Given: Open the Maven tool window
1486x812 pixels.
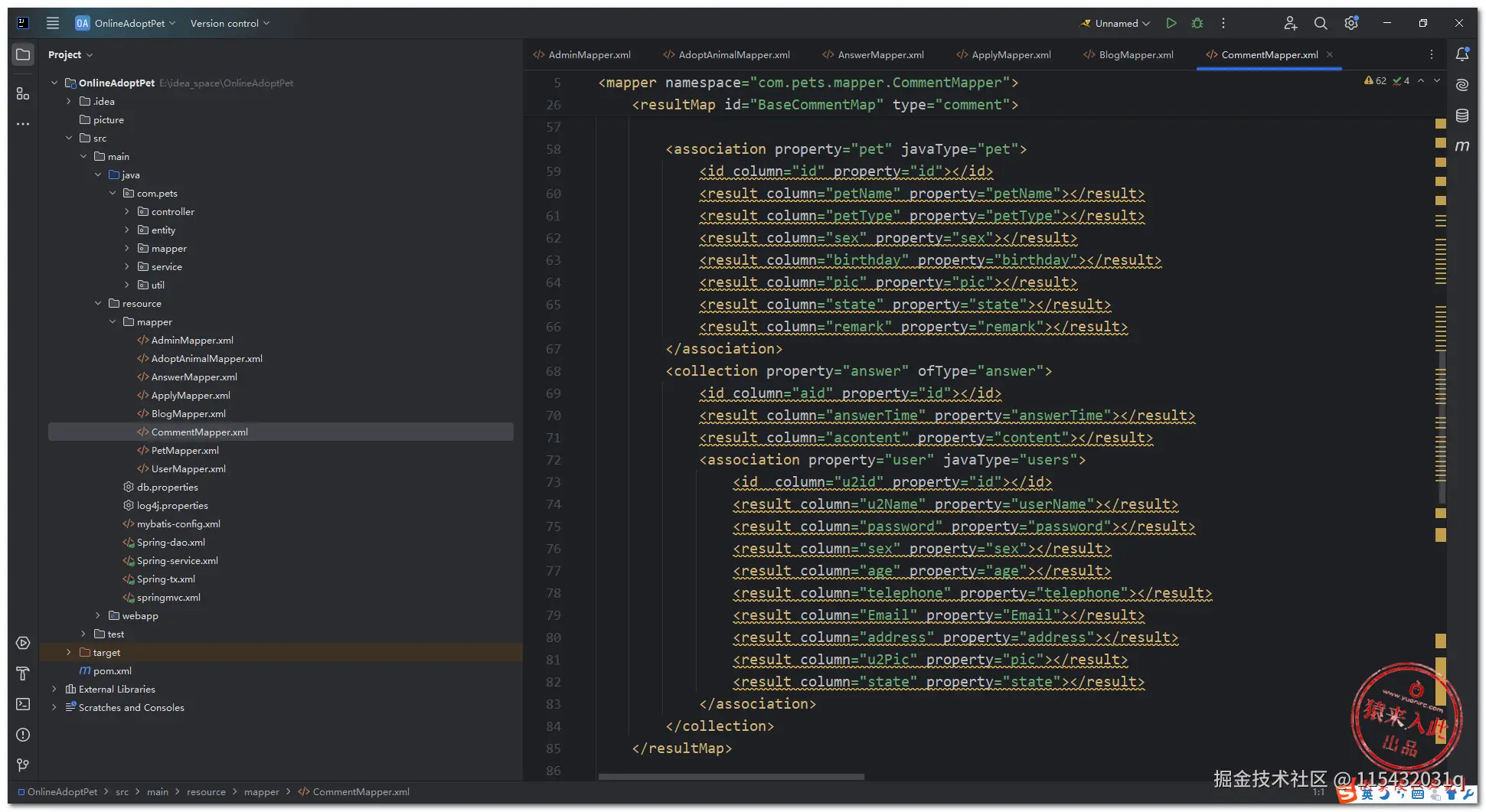Looking at the screenshot, I should point(1462,145).
